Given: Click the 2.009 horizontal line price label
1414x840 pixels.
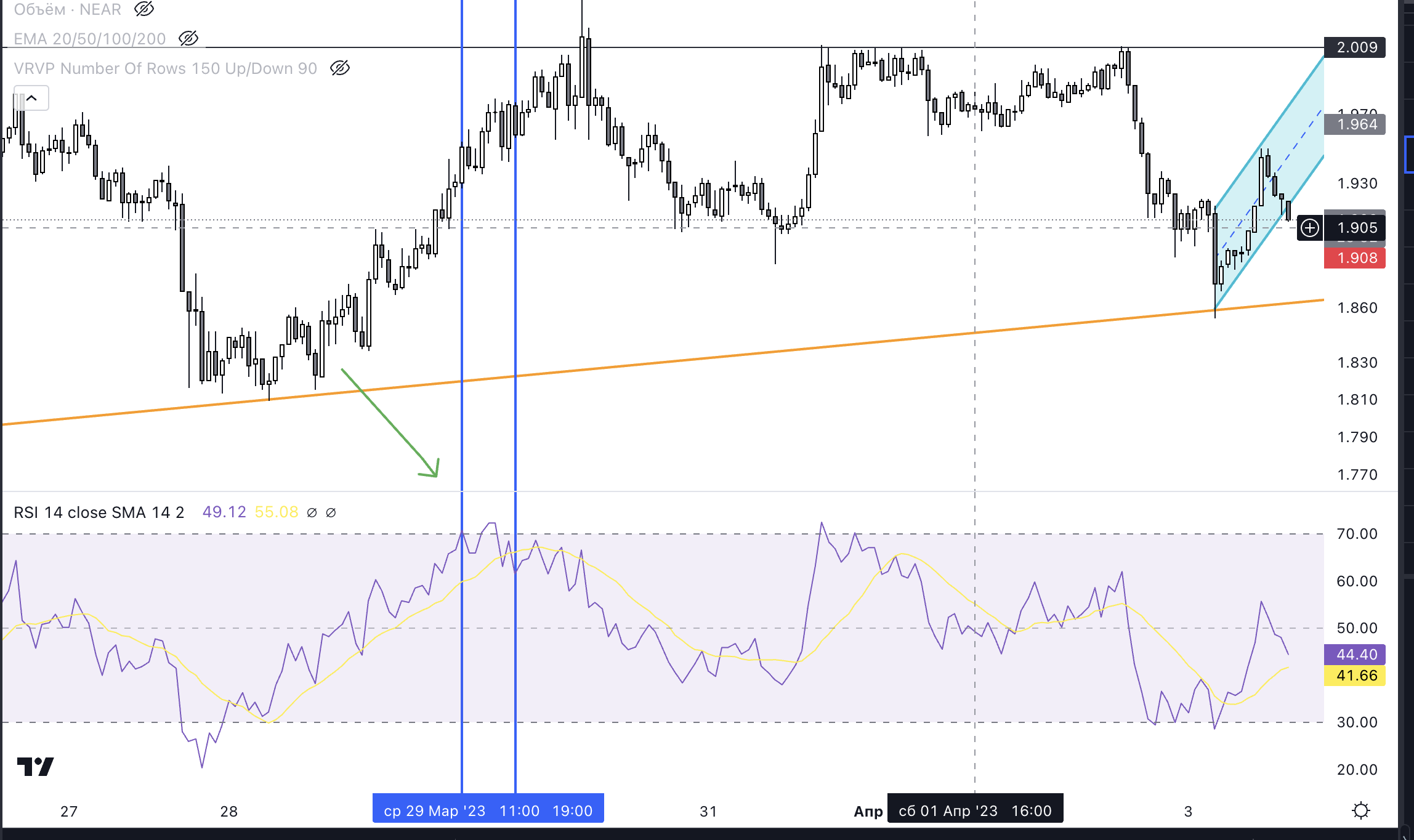Looking at the screenshot, I should coord(1355,47).
